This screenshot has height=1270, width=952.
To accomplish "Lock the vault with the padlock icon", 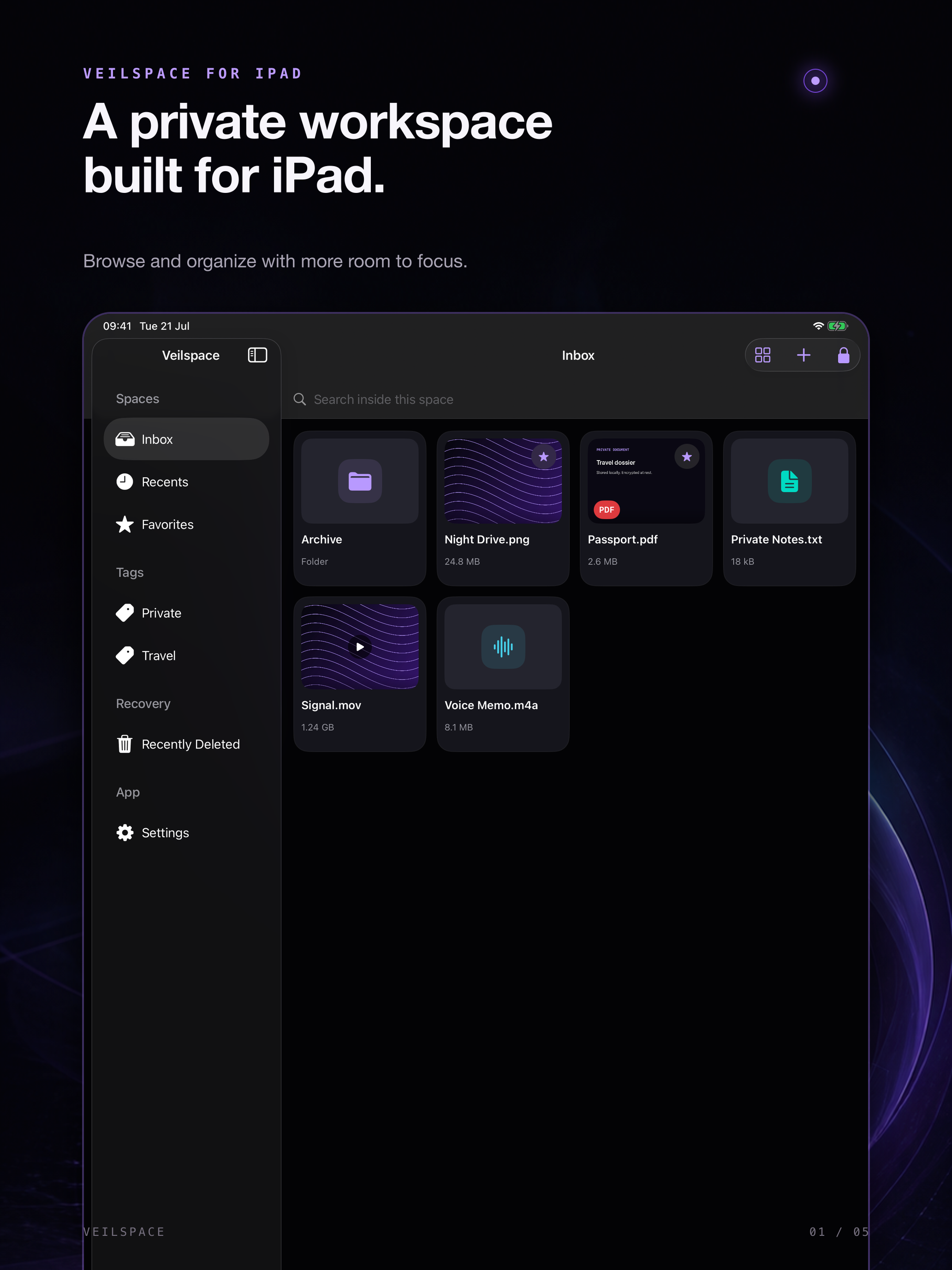I will coord(843,355).
